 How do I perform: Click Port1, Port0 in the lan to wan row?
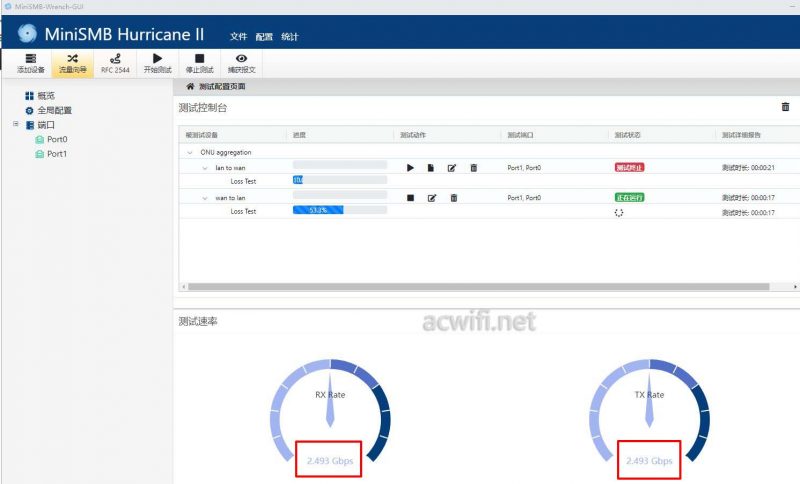524,168
